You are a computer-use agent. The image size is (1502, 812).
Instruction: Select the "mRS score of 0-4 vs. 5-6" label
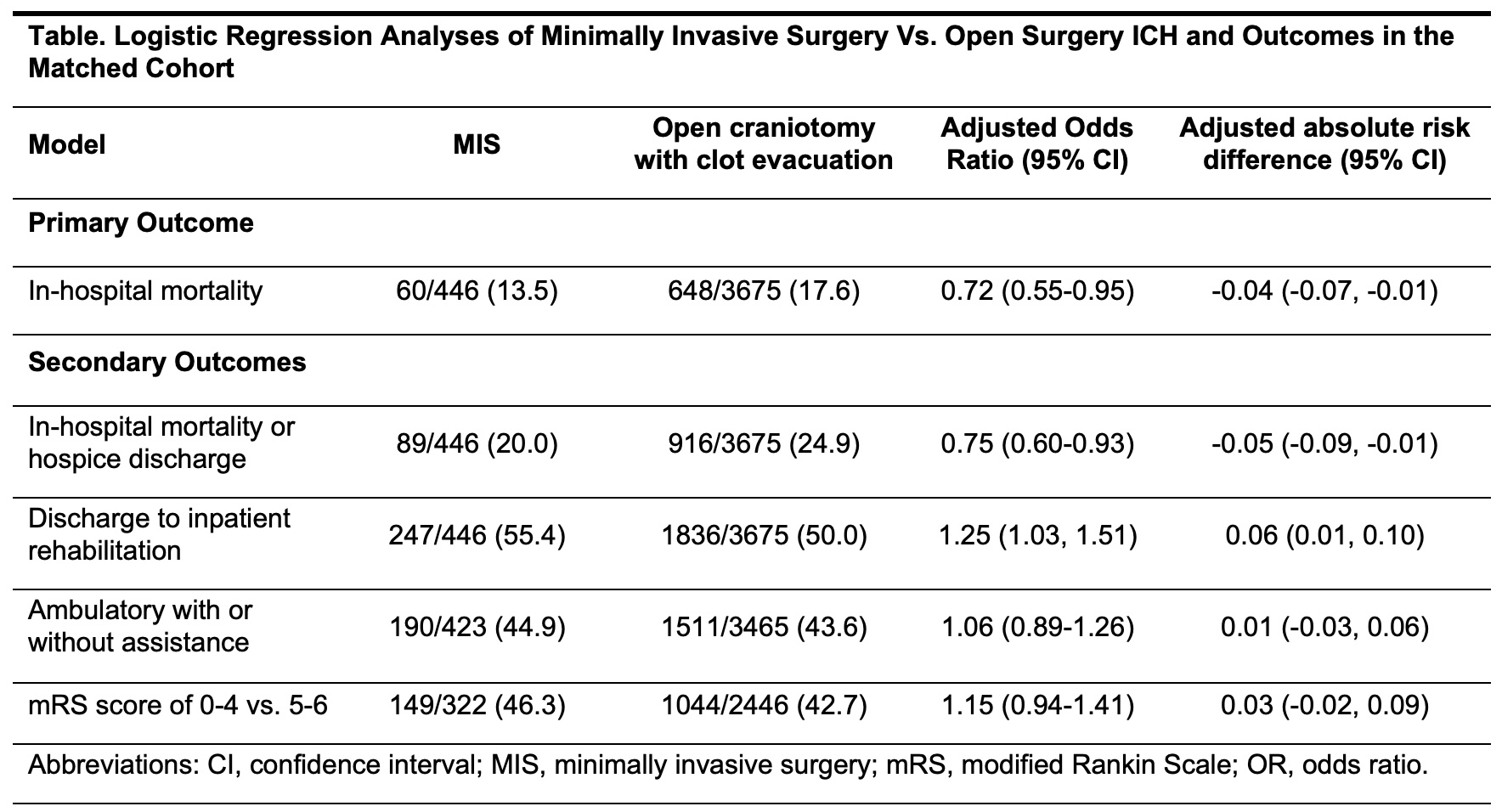tap(177, 705)
